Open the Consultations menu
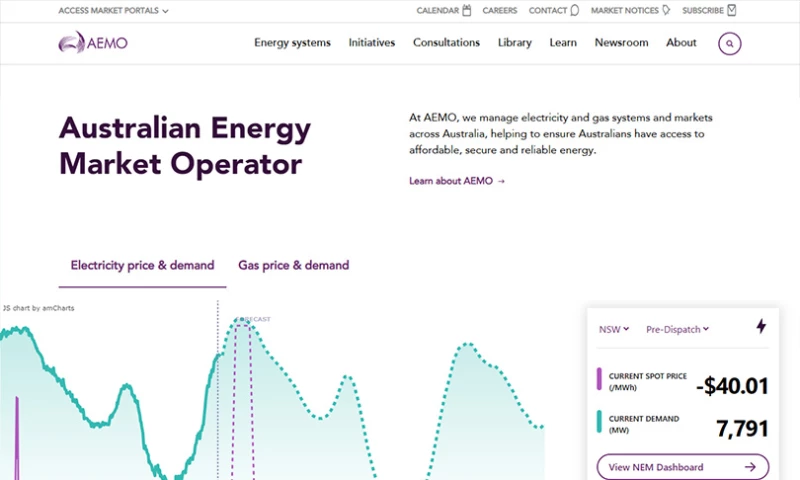This screenshot has width=800, height=480. pyautogui.click(x=446, y=43)
